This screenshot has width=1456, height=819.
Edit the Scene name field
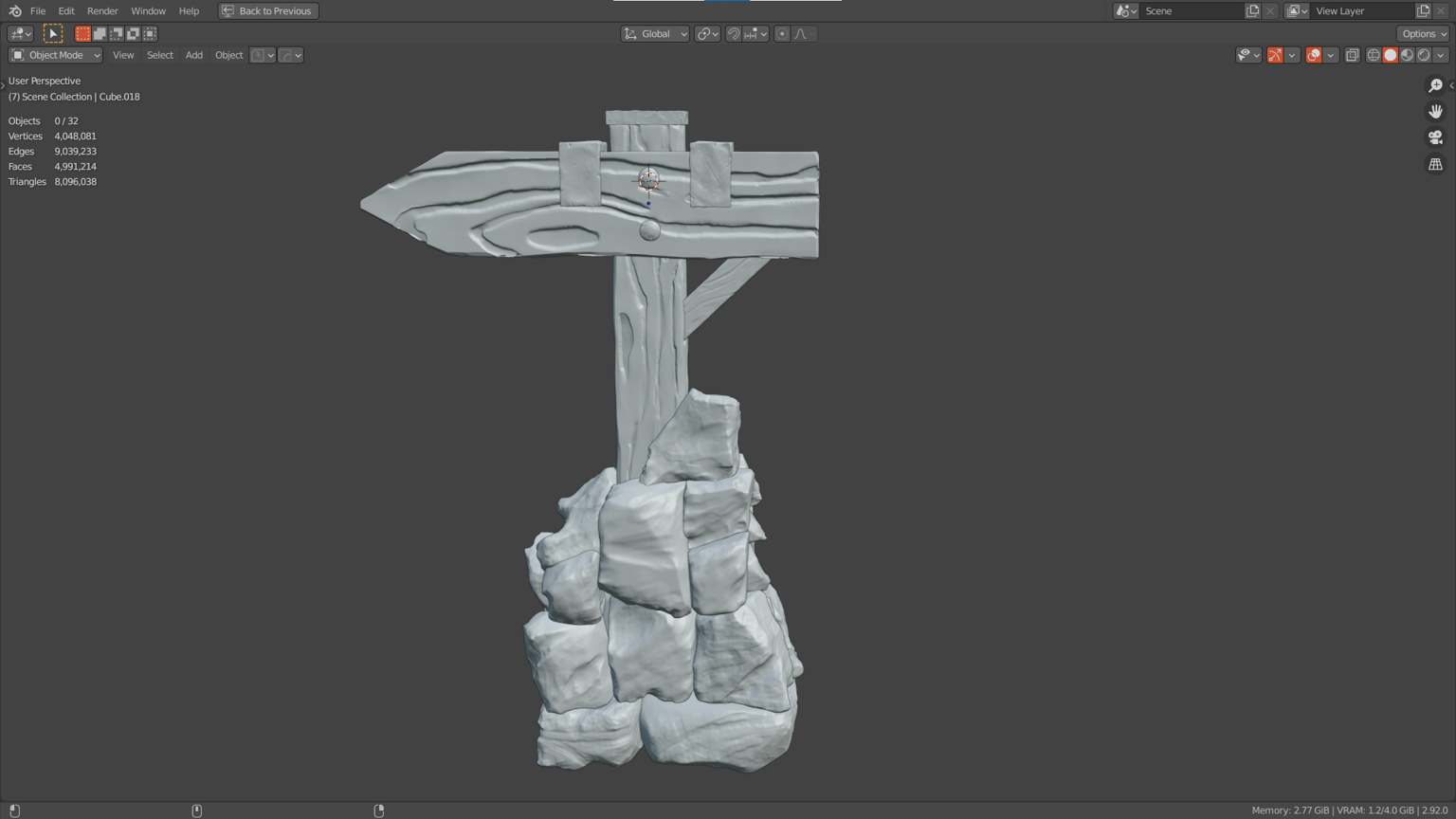(1192, 10)
